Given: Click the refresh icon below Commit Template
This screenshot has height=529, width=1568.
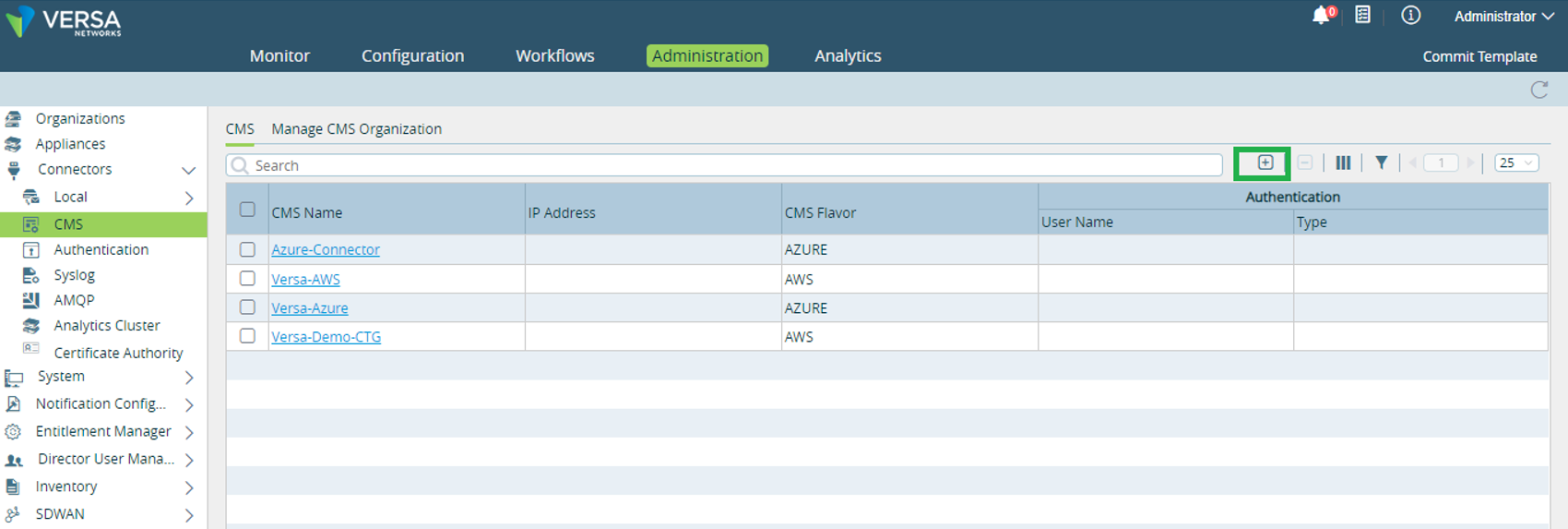Looking at the screenshot, I should point(1538,90).
